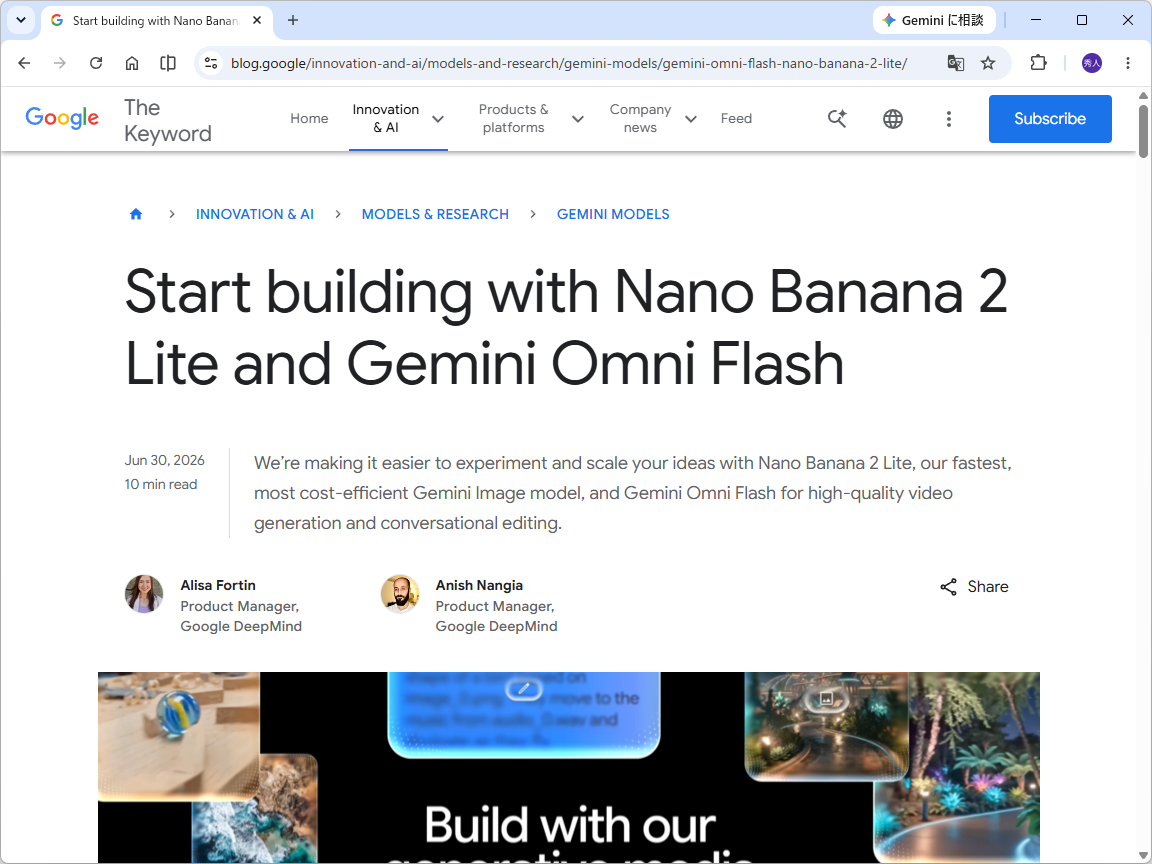View site information icon in address bar

tap(212, 63)
